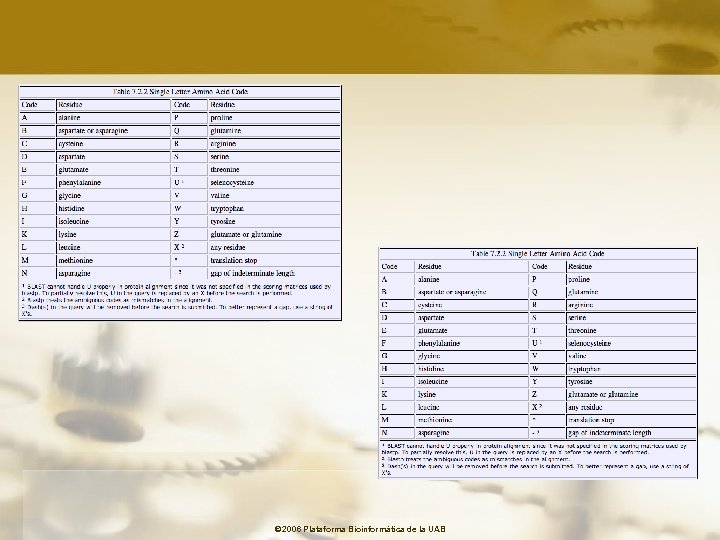Click 'isoleucine' in the upper-left table

tap(73, 221)
